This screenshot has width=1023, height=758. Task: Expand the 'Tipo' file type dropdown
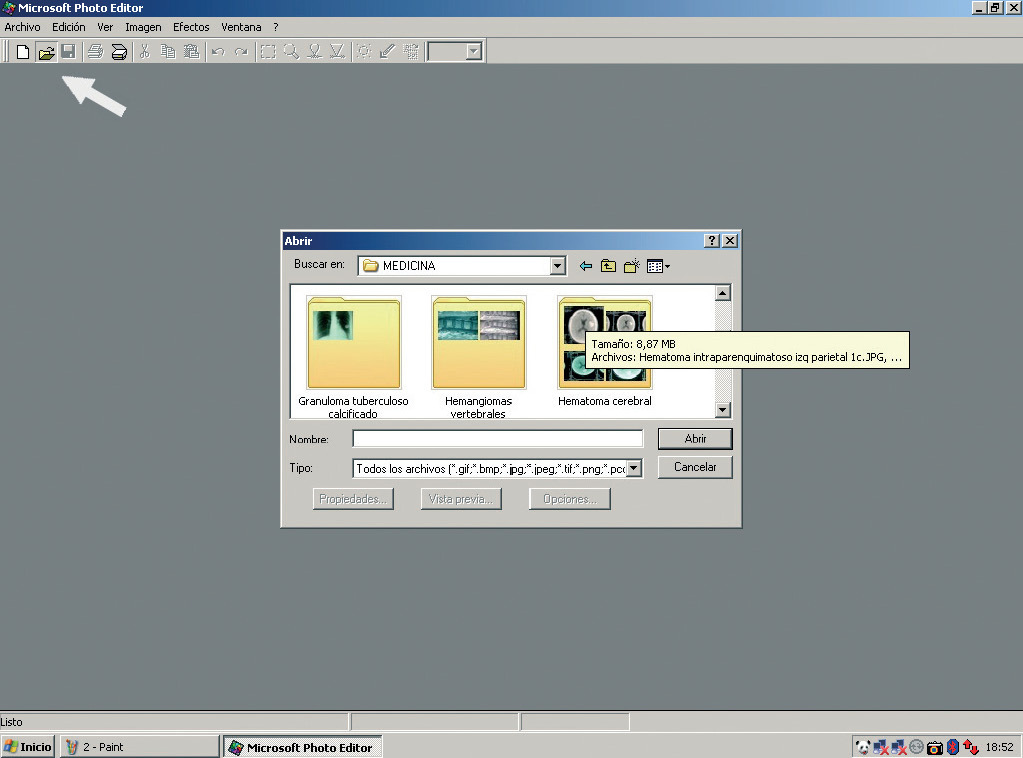click(634, 468)
